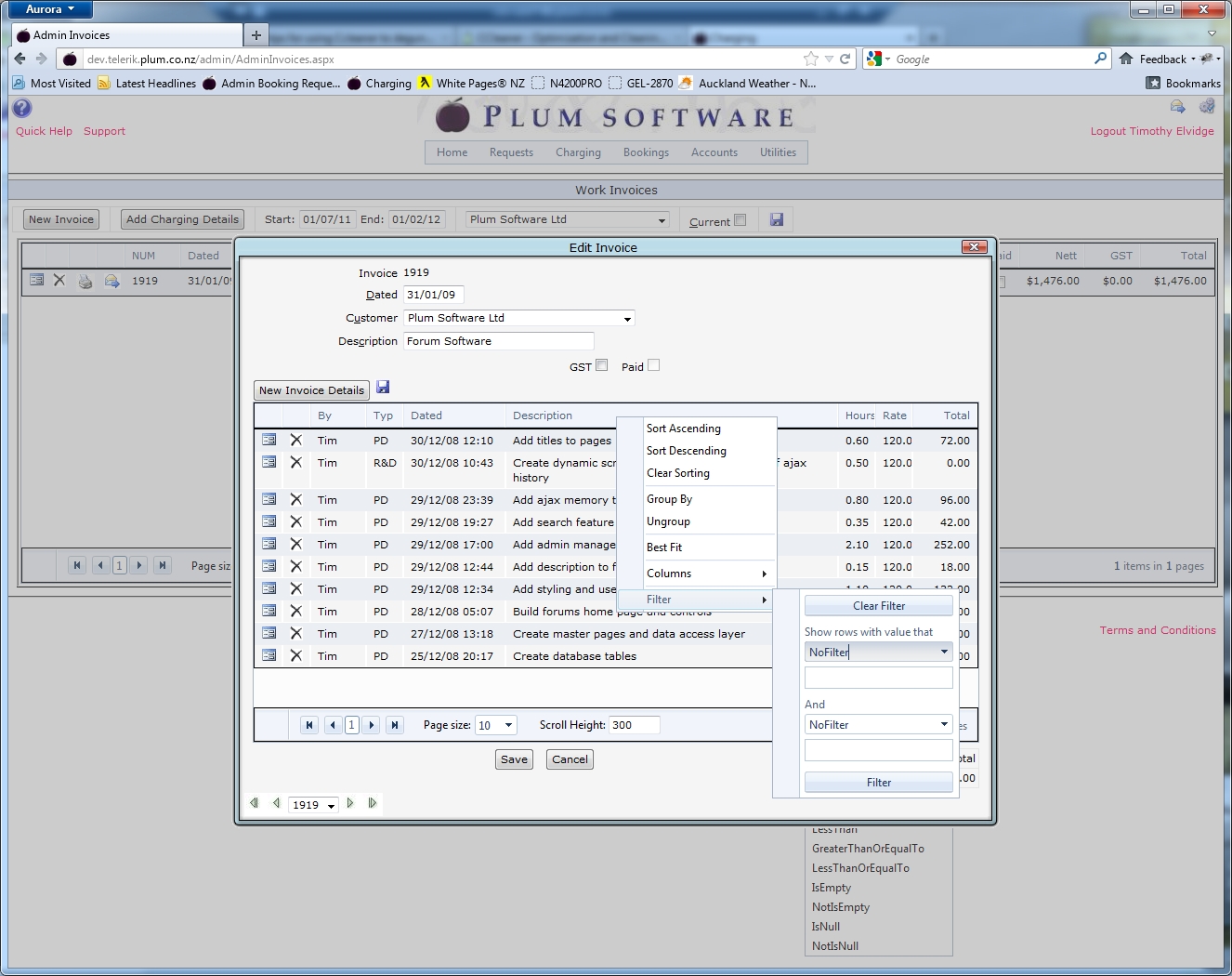Tick the GST checkbox in Edit Invoice
The height and width of the screenshot is (976, 1232).
602,365
